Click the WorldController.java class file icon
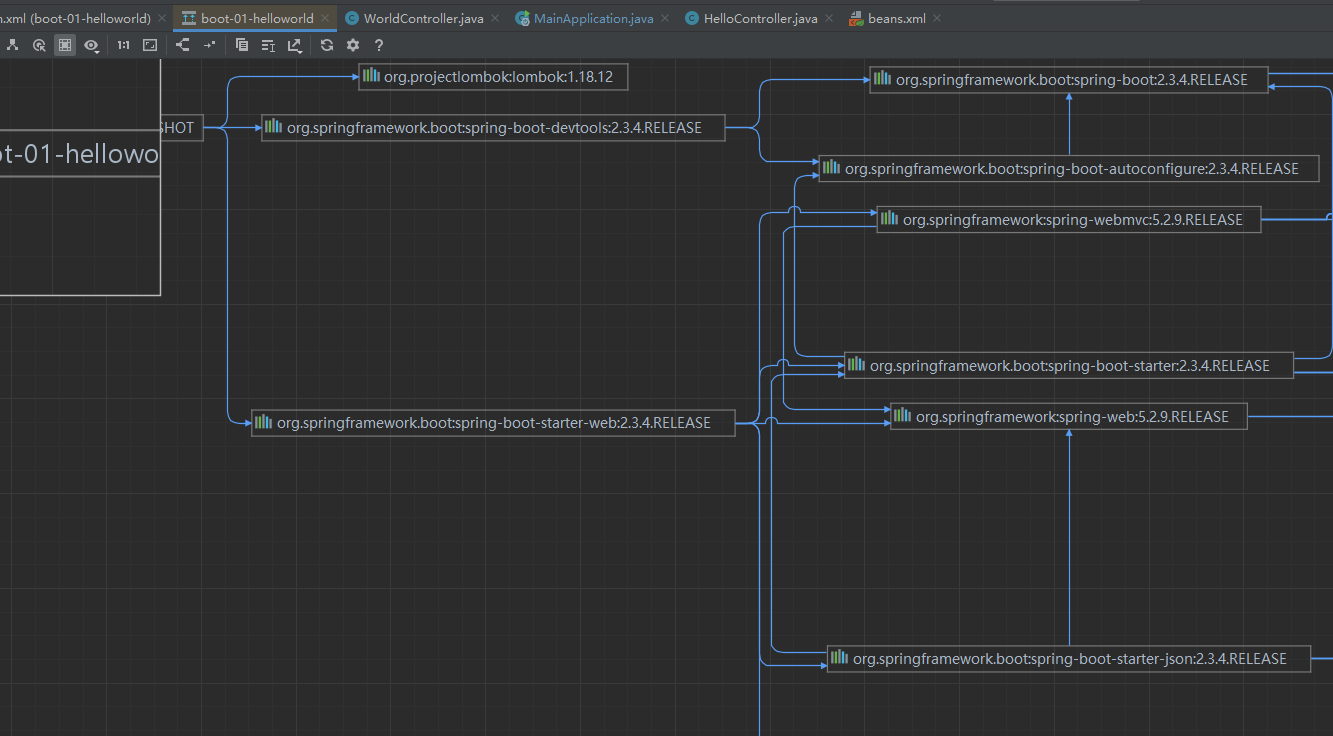 click(352, 19)
